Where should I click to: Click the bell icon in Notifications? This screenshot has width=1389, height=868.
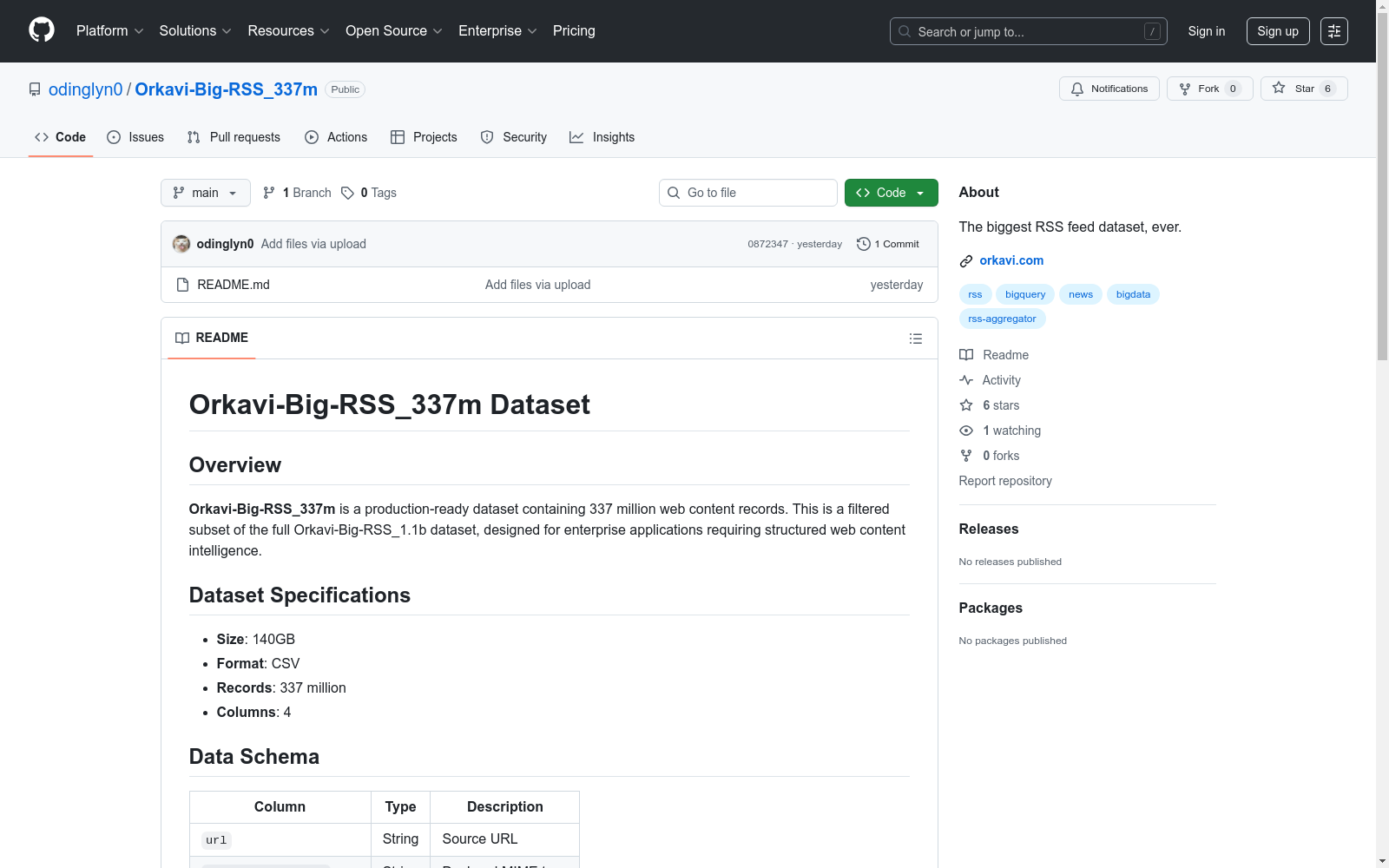(1077, 89)
